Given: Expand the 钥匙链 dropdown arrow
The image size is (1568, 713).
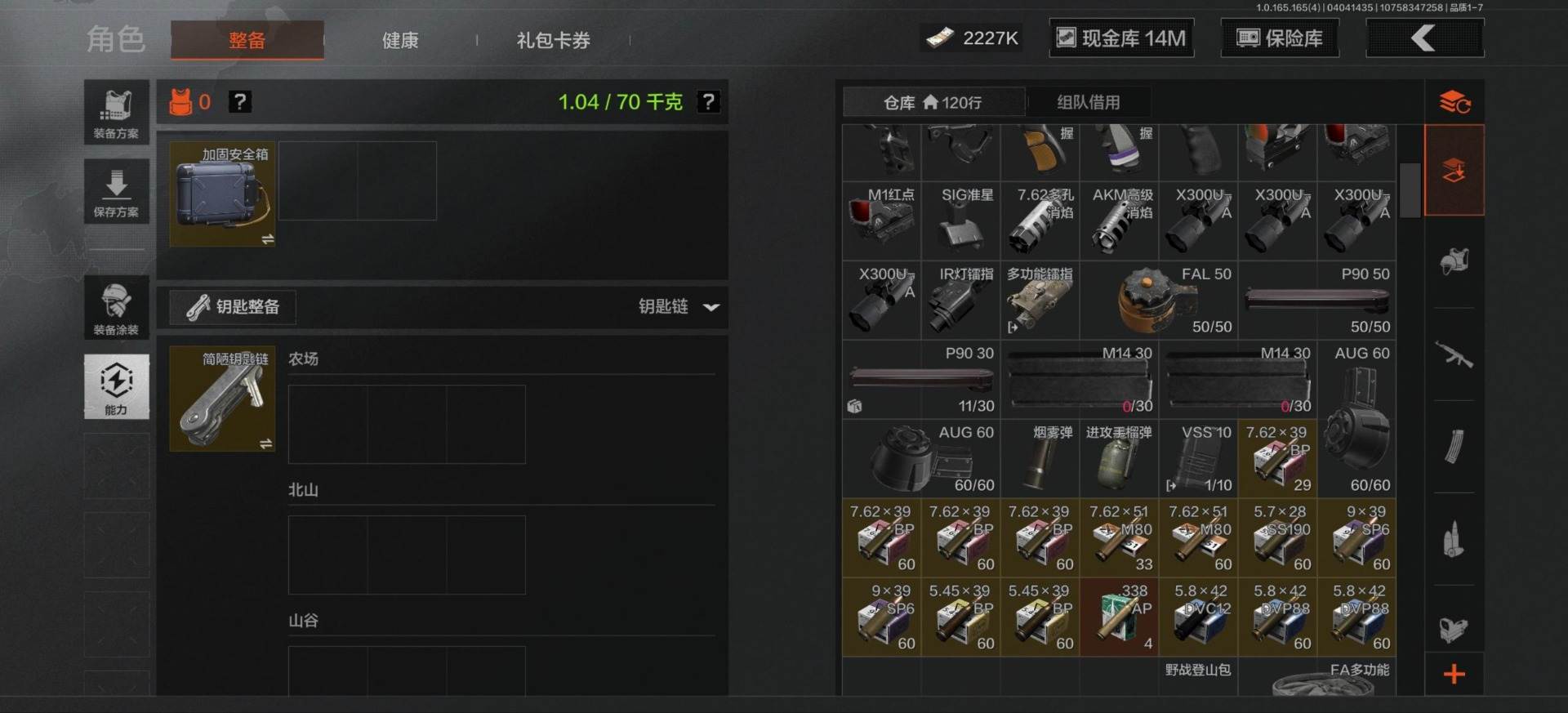Looking at the screenshot, I should point(711,307).
